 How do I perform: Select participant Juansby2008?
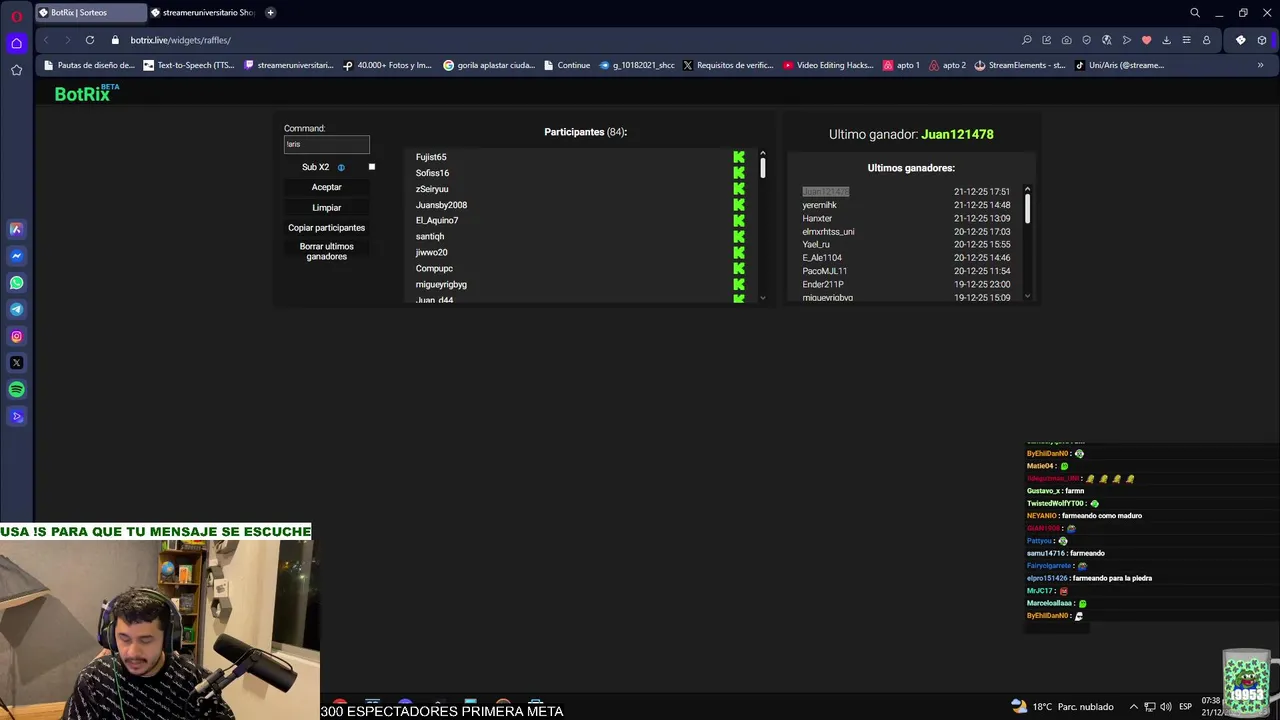pos(441,205)
